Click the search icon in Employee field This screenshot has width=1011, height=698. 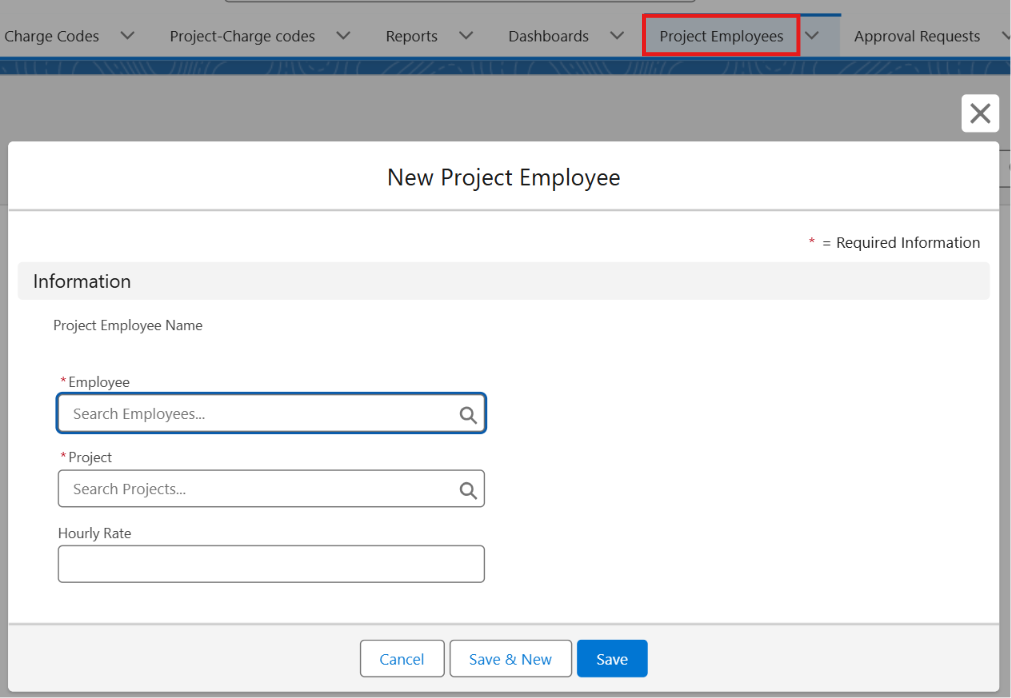(x=468, y=415)
